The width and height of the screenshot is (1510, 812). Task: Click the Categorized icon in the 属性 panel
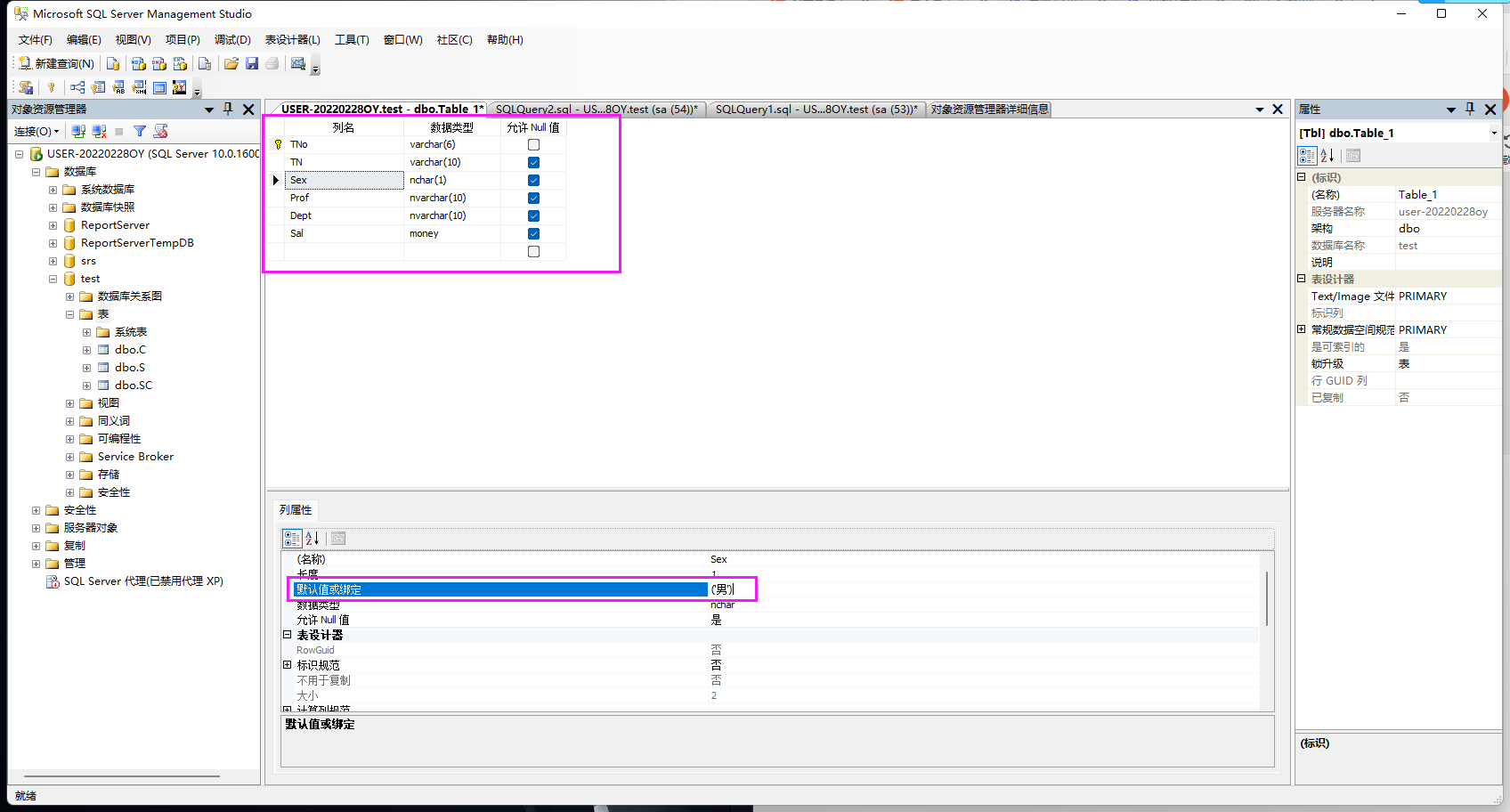click(1307, 156)
